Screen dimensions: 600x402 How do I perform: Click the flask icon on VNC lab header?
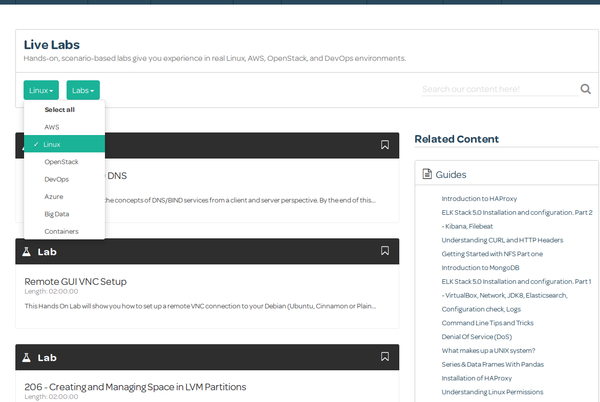pyautogui.click(x=27, y=251)
